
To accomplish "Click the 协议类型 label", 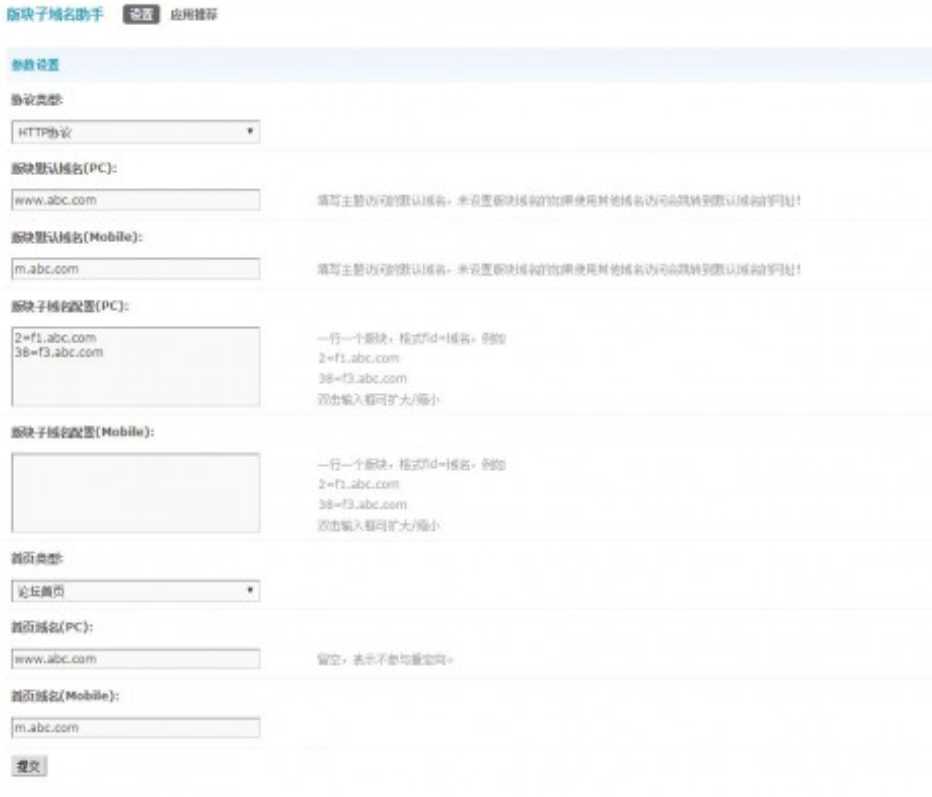I will point(37,99).
